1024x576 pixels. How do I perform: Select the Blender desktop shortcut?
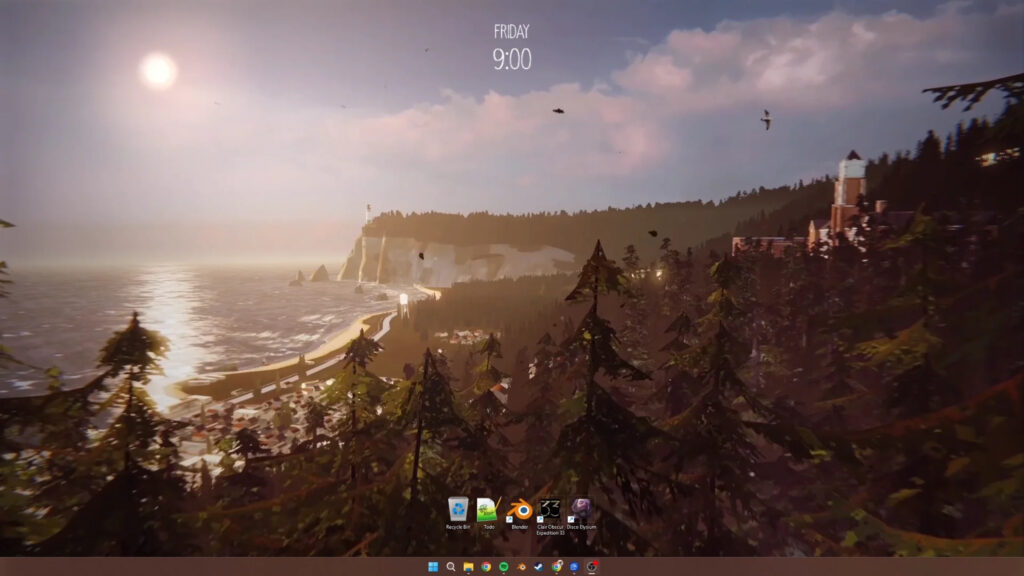(x=520, y=512)
